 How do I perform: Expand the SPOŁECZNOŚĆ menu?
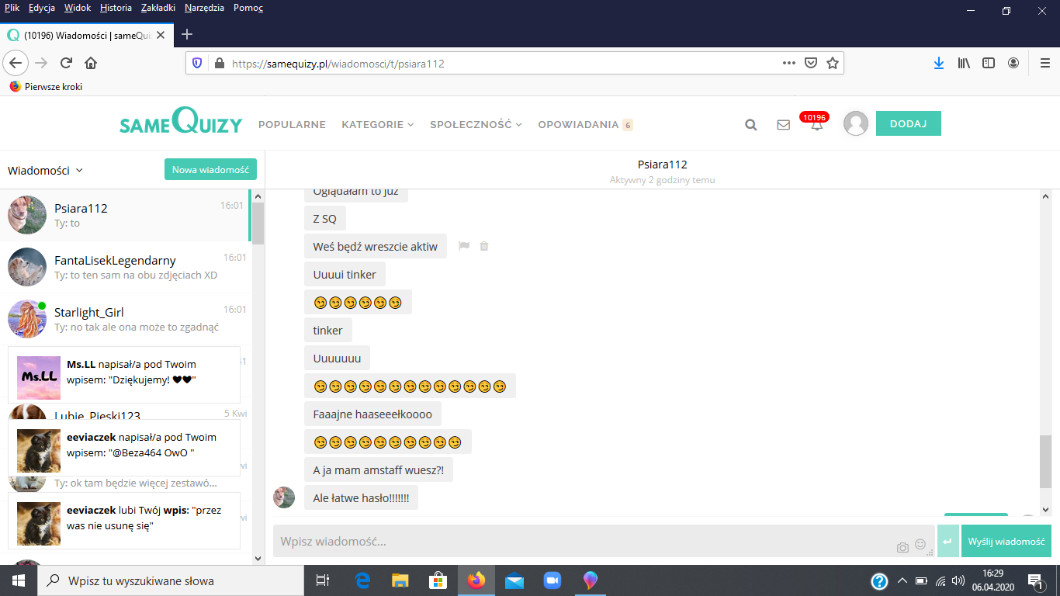[476, 125]
